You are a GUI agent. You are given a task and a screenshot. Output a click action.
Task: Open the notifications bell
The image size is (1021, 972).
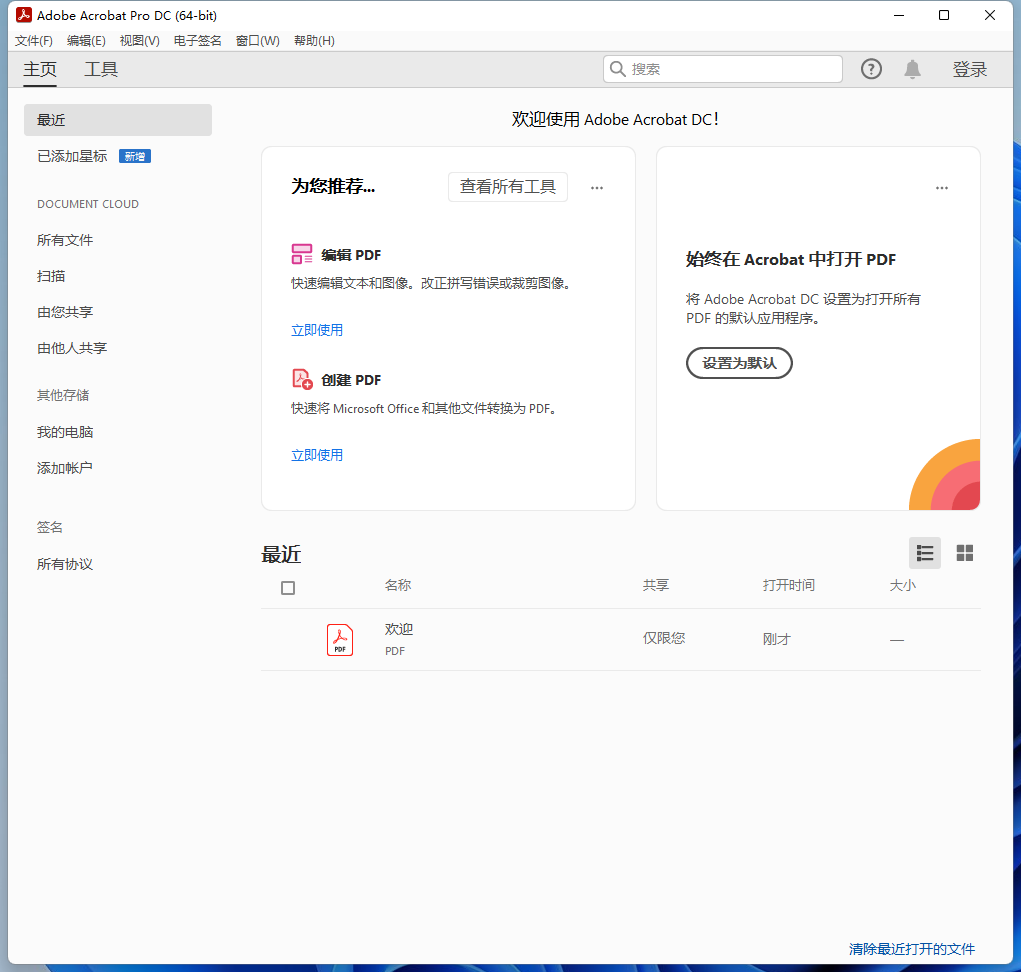912,69
